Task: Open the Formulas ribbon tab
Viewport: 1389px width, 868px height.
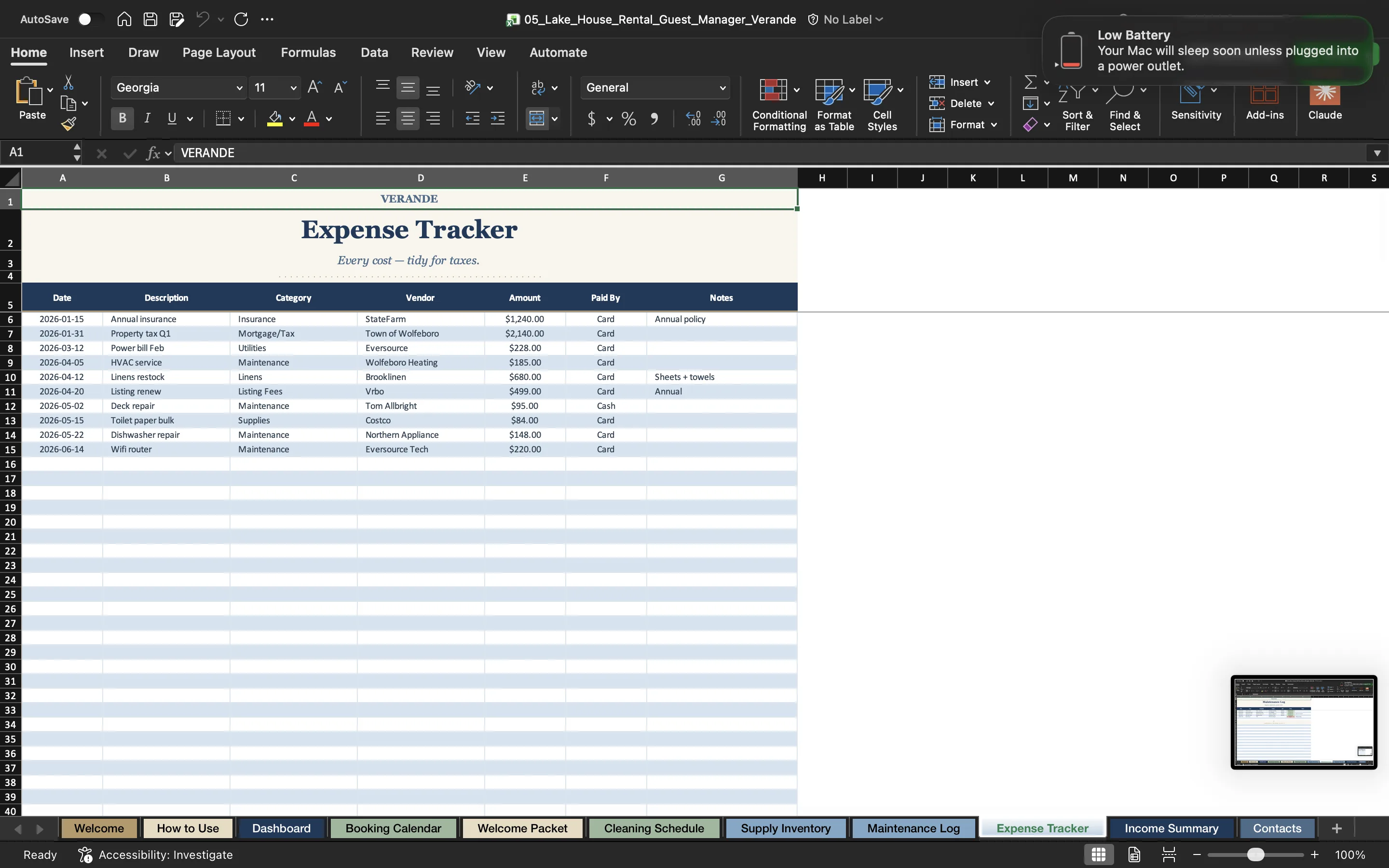Action: (x=308, y=52)
